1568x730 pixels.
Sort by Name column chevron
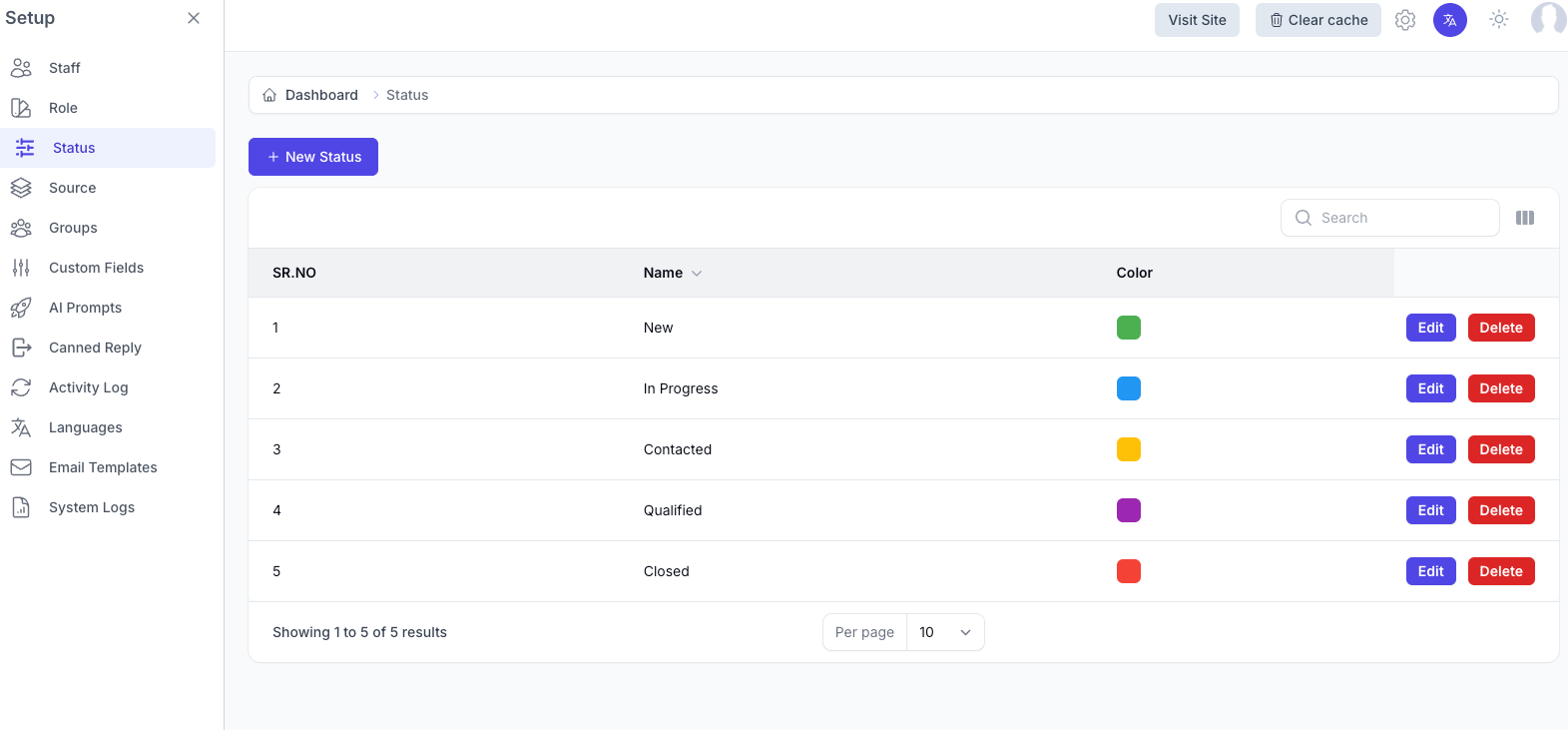tap(697, 273)
